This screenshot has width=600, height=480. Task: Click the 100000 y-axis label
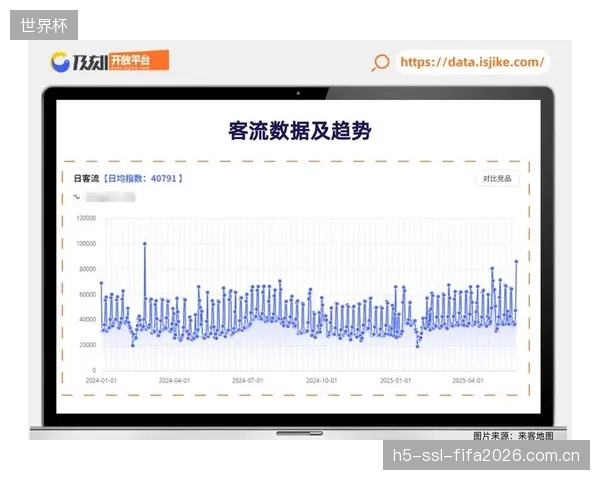[x=86, y=243]
